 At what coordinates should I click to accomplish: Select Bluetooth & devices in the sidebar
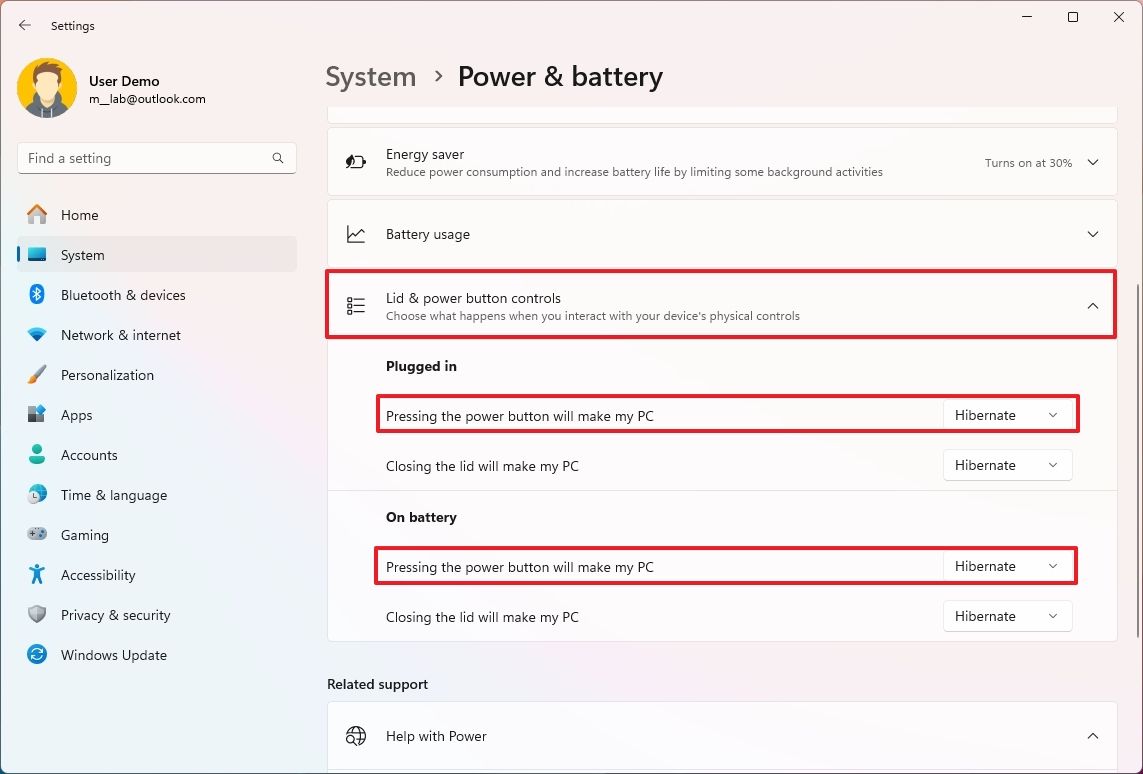[123, 294]
